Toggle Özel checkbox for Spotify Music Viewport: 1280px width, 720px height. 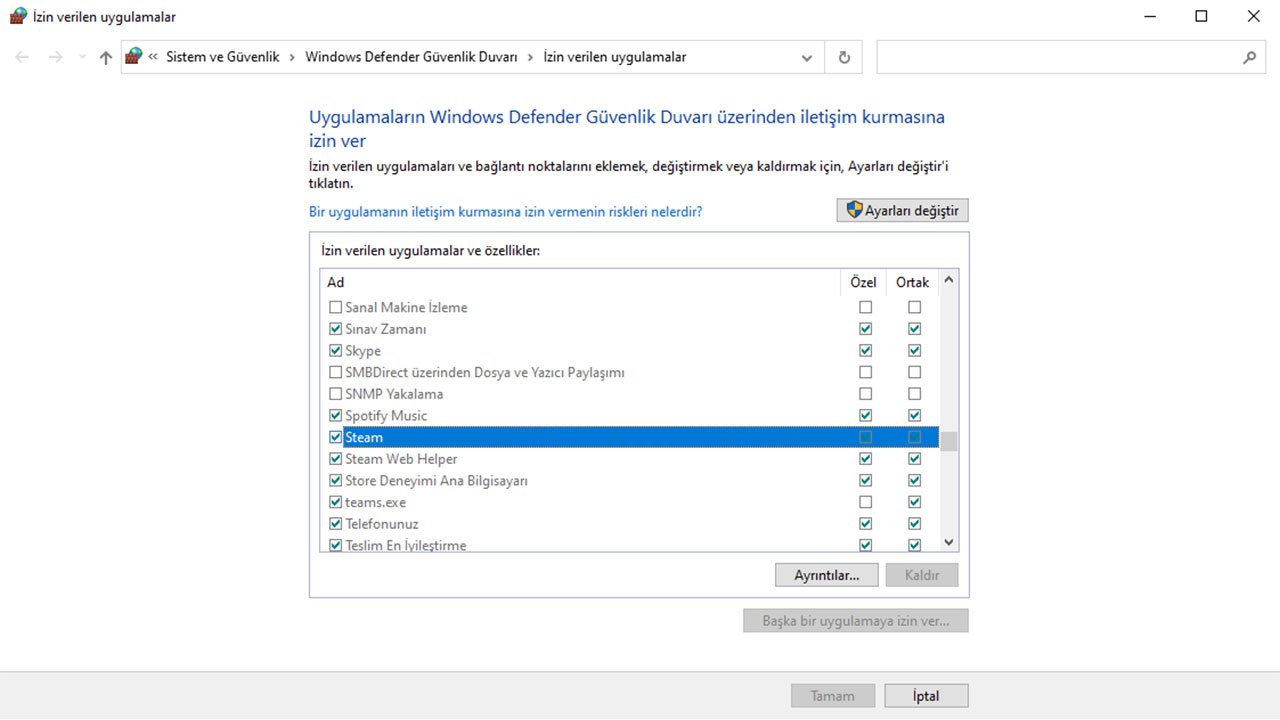pyautogui.click(x=866, y=416)
